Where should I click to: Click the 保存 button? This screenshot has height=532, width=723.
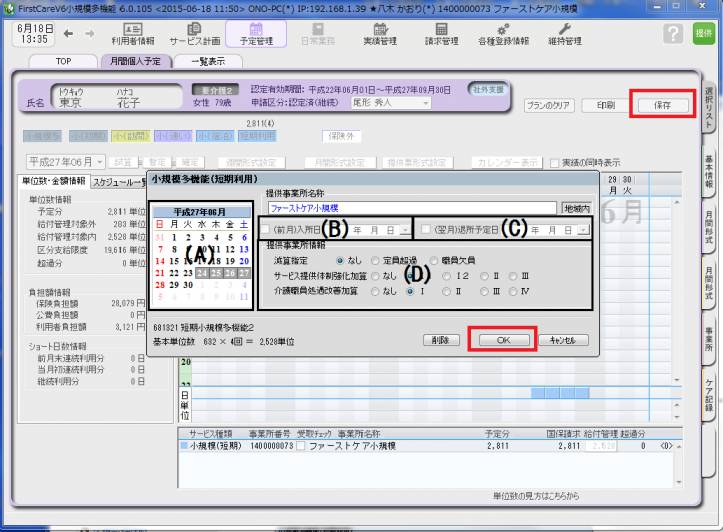click(661, 104)
